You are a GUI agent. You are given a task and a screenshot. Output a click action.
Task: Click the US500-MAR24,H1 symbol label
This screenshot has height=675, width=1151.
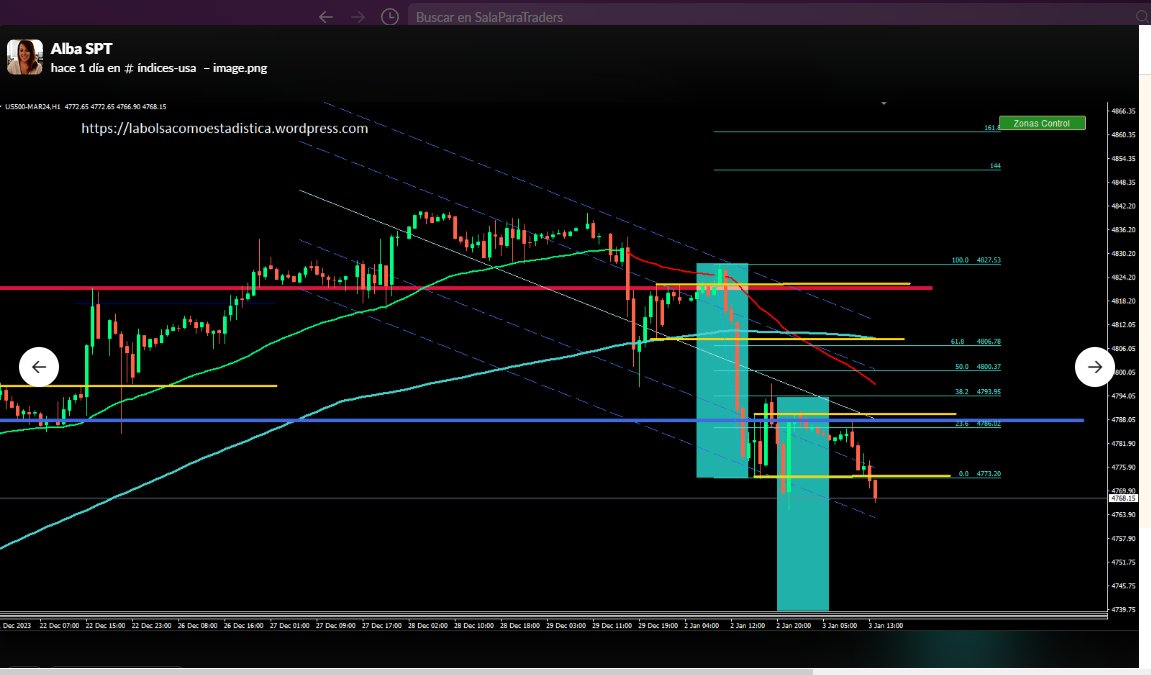[x=33, y=106]
